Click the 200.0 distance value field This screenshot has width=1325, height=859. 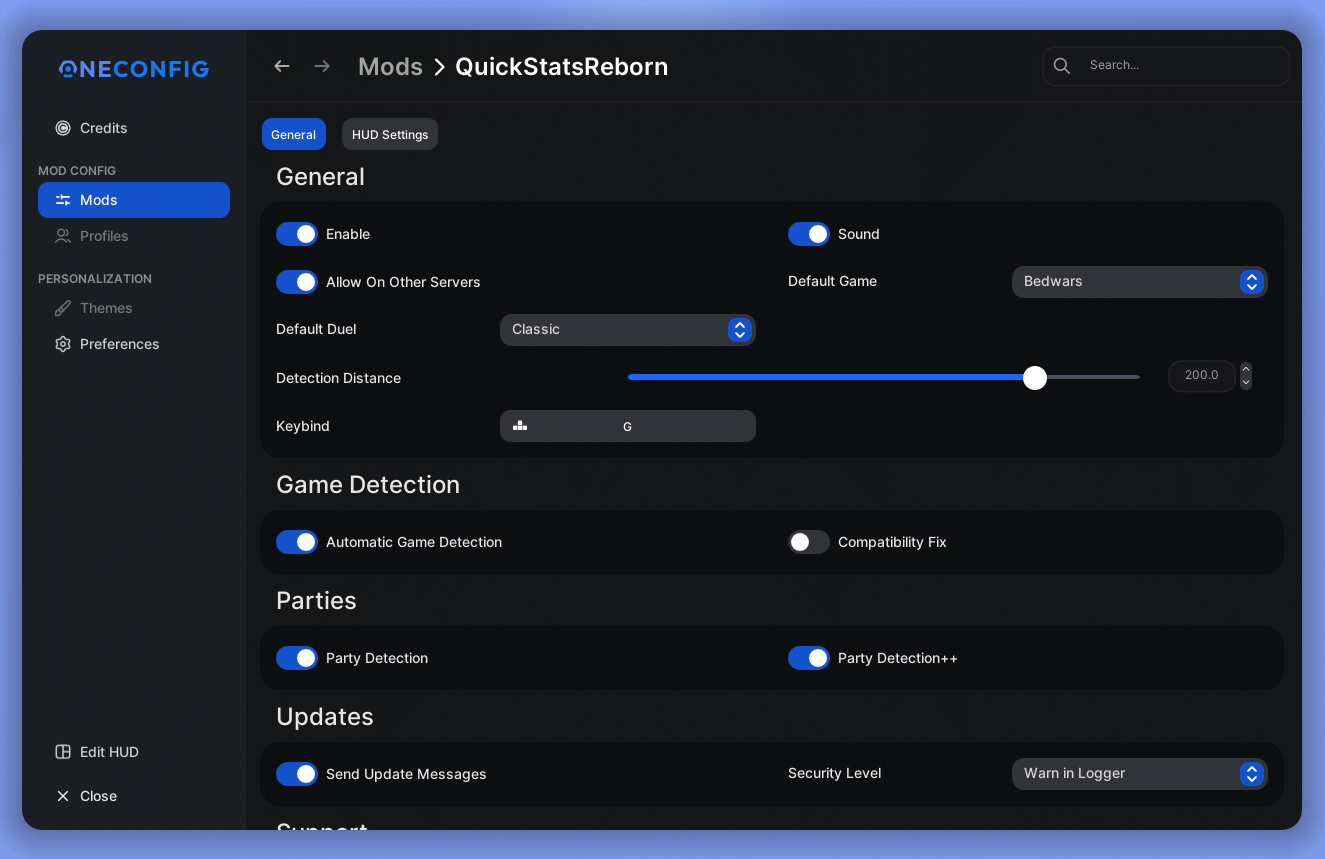(x=1202, y=376)
